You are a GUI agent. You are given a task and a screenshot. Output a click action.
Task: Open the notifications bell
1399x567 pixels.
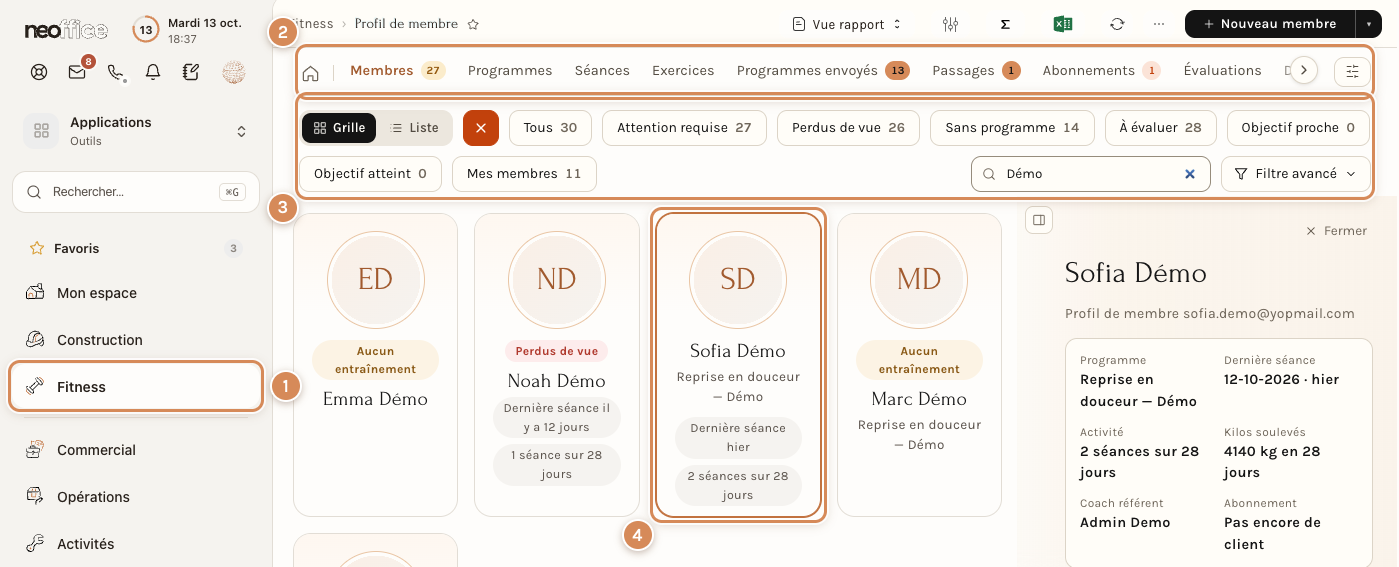click(153, 72)
